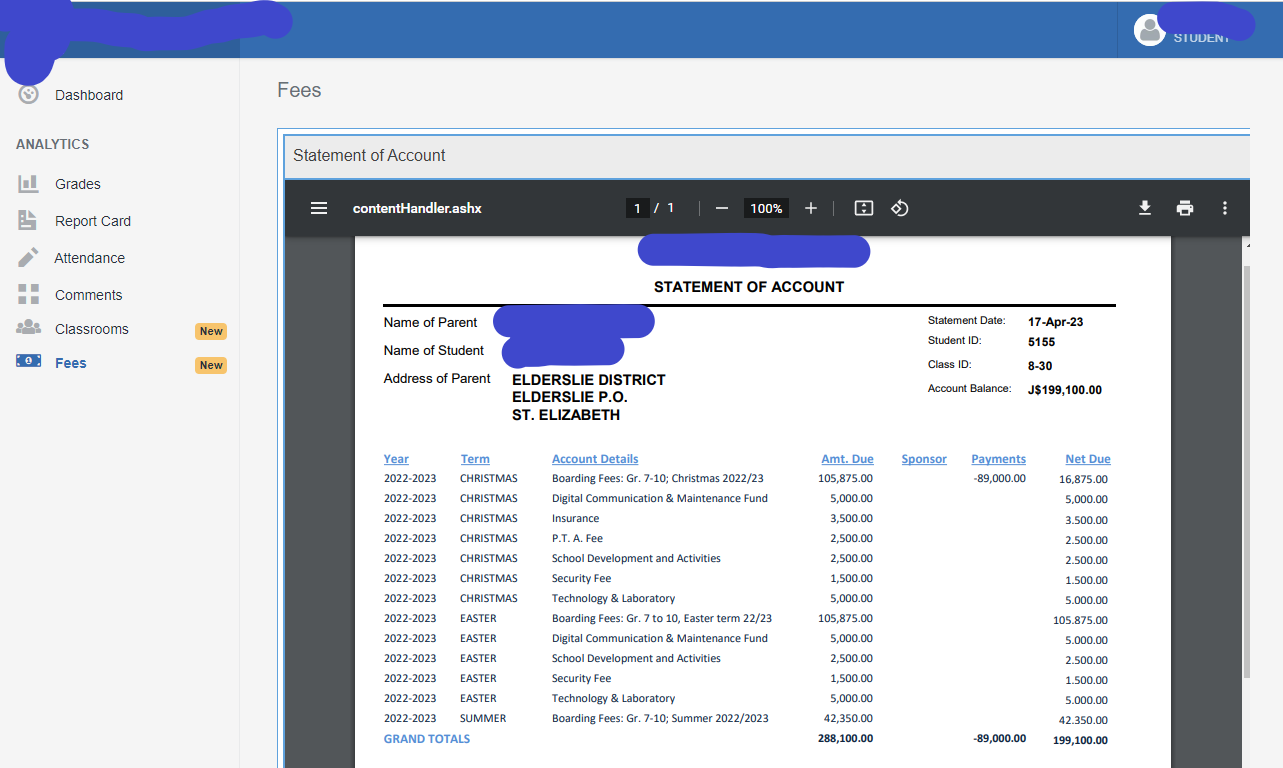Viewport: 1283px width, 768px height.
Task: Click the Easter term 22/23 boarding fees row
Action: click(746, 619)
